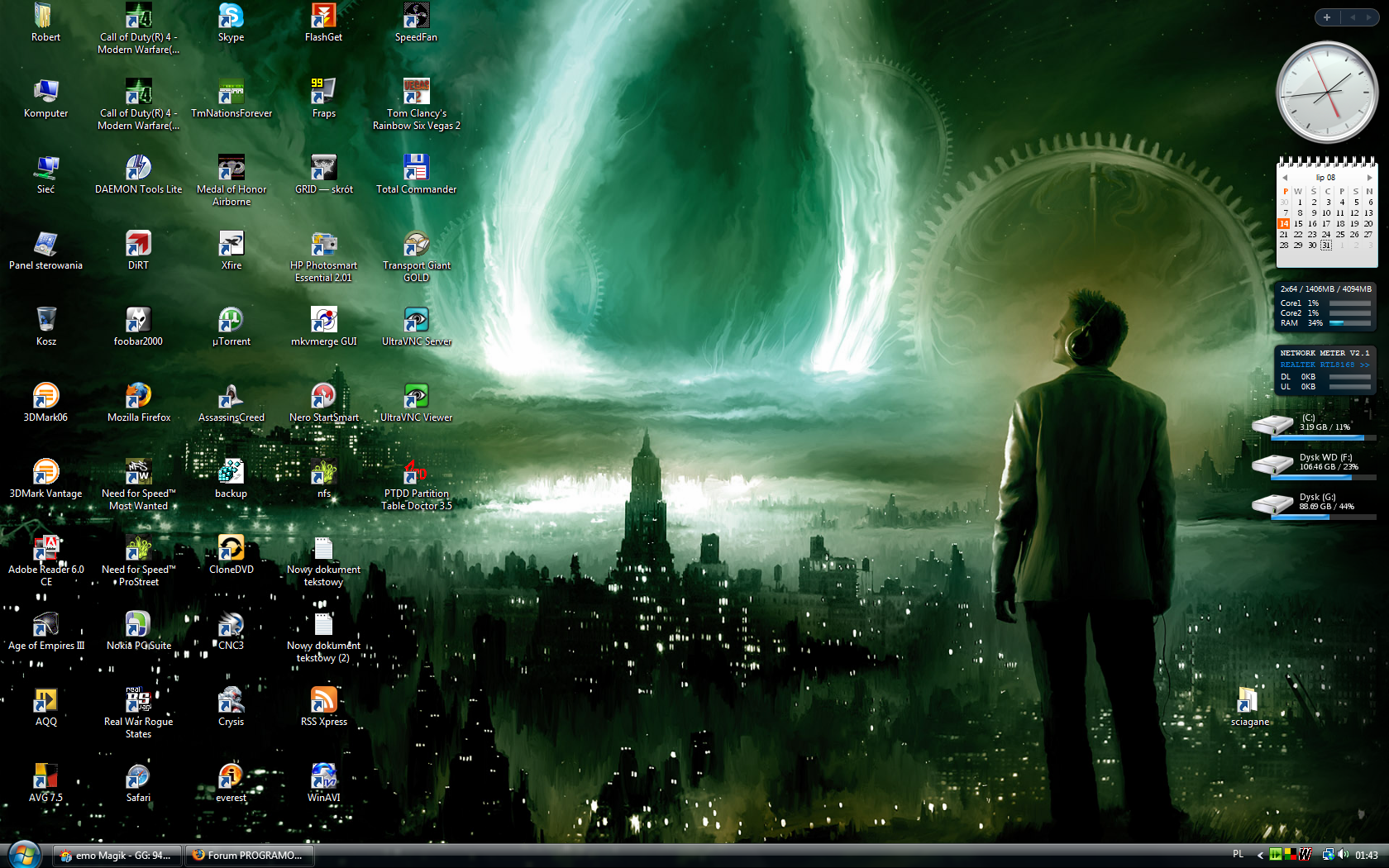This screenshot has width=1389, height=868.
Task: Select the UltraVNC Viewer shortcut
Action: (416, 403)
